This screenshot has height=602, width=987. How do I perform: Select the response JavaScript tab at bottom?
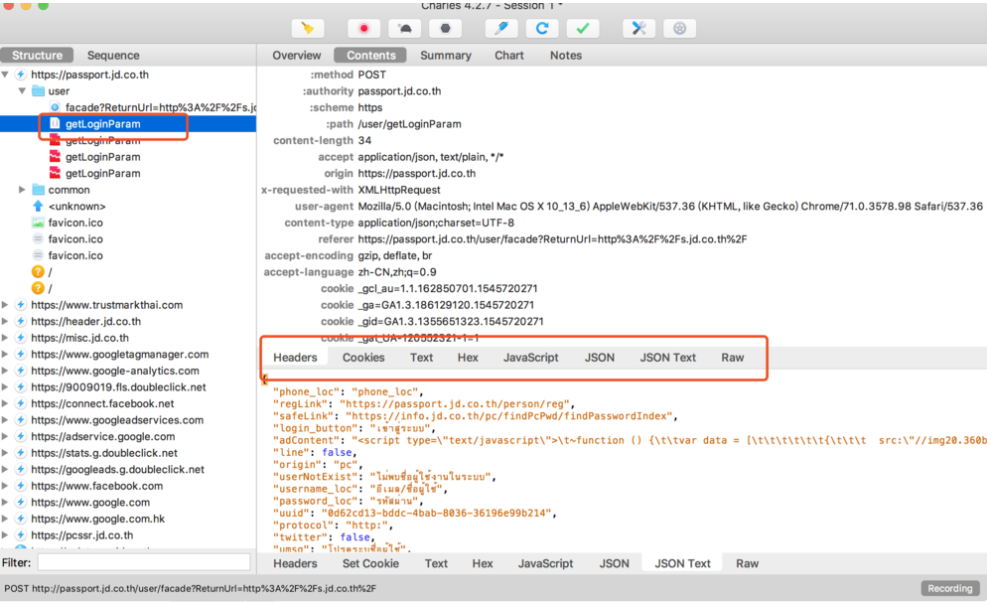[x=545, y=564]
